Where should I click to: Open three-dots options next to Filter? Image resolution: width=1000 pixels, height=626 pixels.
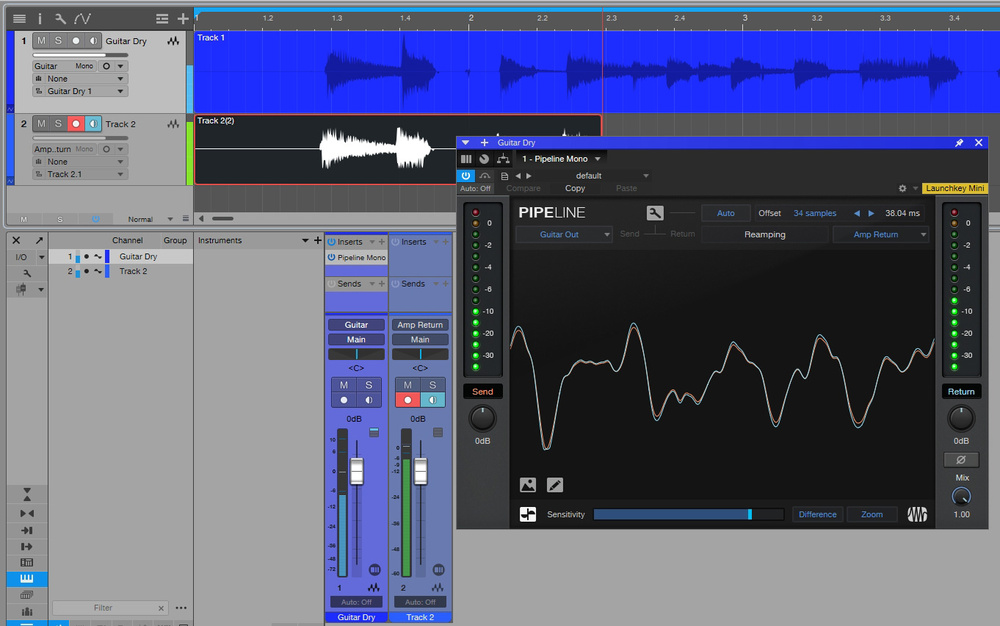181,608
